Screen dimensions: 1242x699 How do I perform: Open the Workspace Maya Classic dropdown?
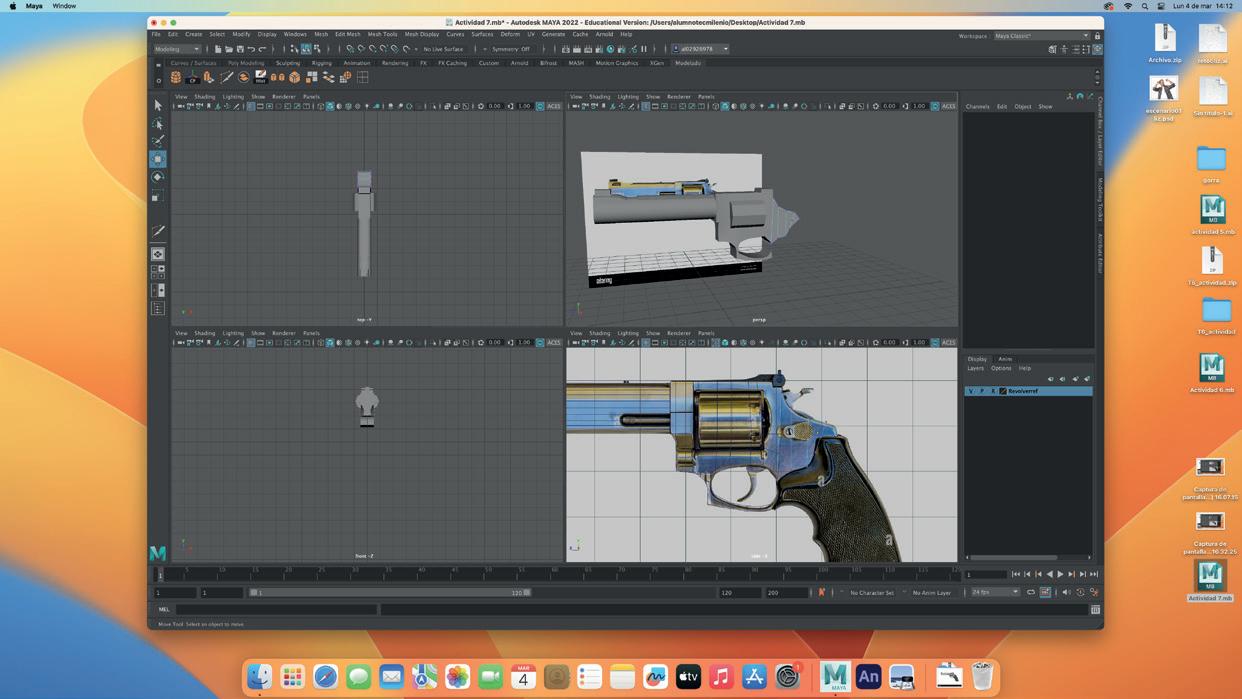click(1041, 36)
